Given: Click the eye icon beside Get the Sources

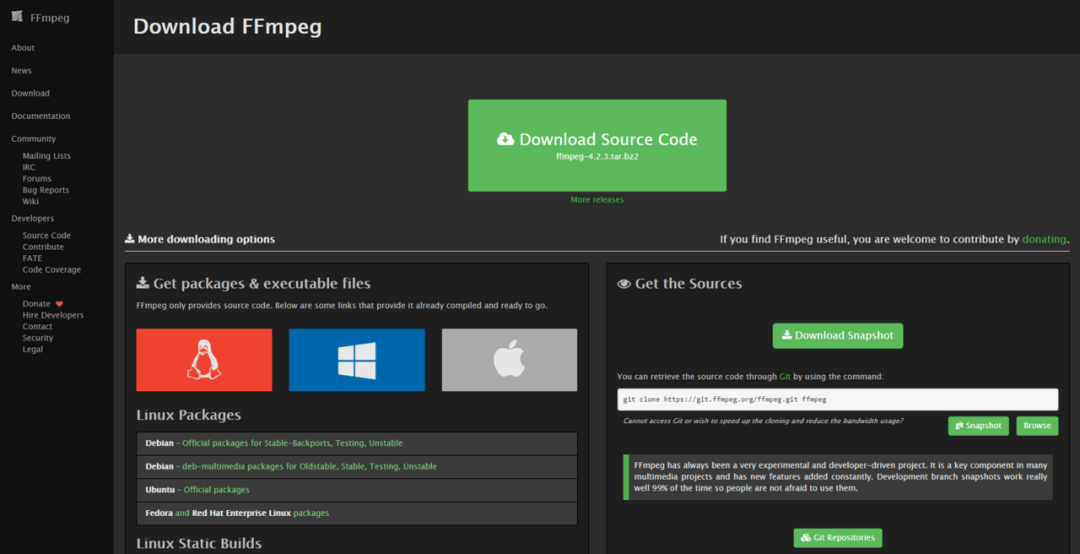Looking at the screenshot, I should pos(624,284).
